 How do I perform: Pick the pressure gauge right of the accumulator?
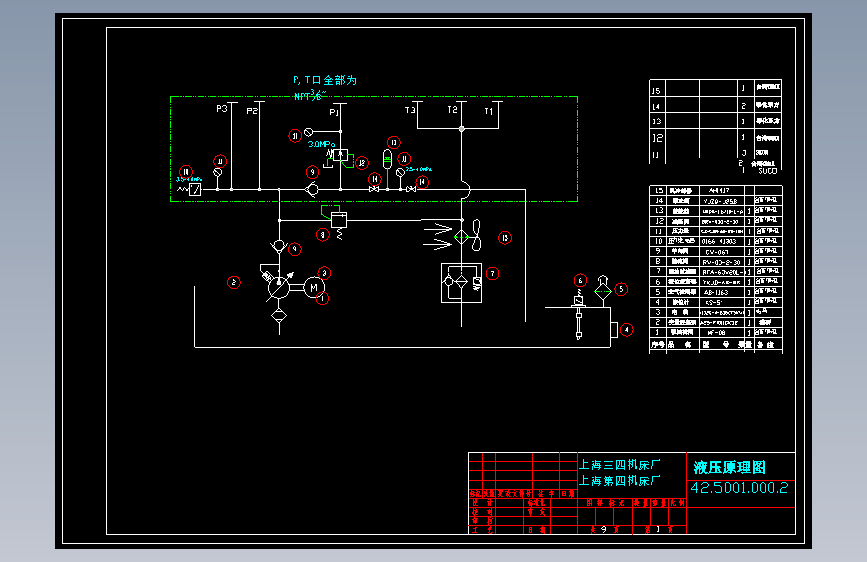point(400,173)
